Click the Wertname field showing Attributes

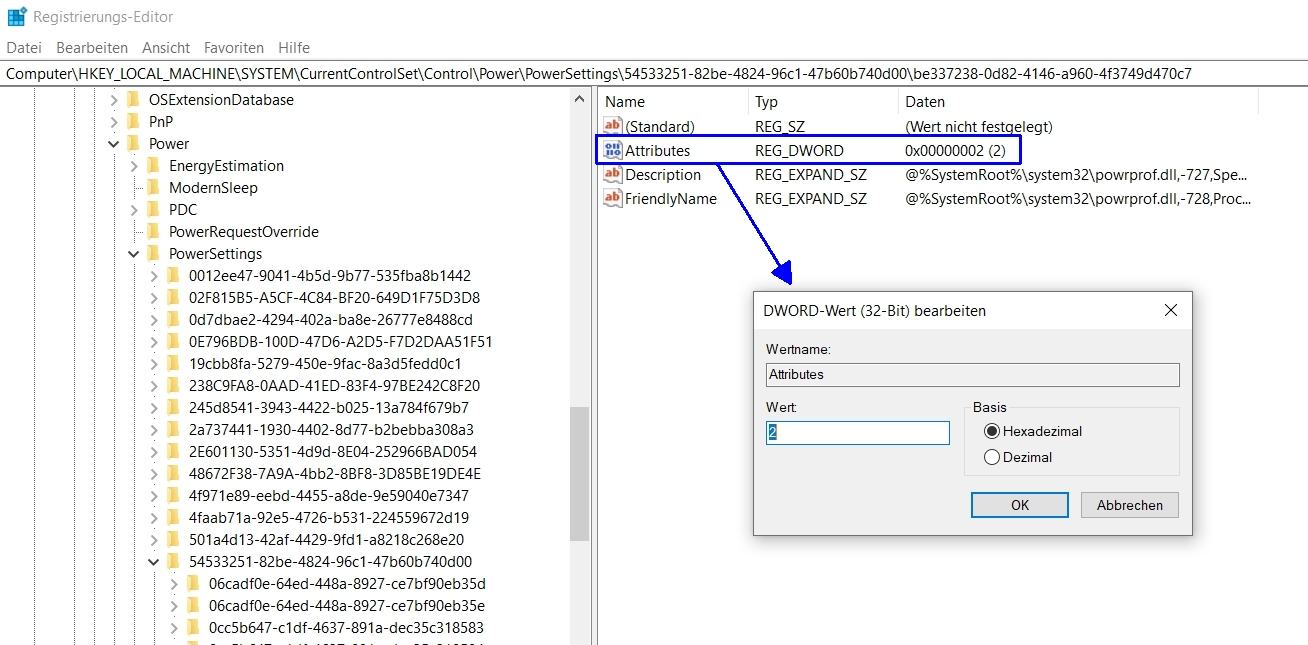973,375
